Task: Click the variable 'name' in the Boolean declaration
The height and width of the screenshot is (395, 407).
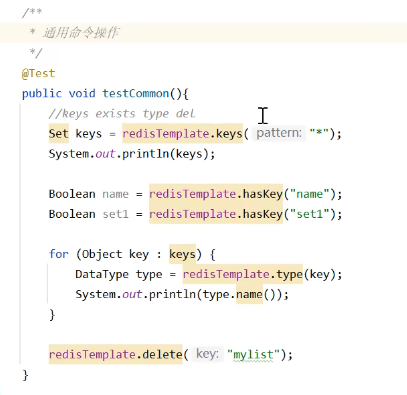Action: pyautogui.click(x=115, y=194)
